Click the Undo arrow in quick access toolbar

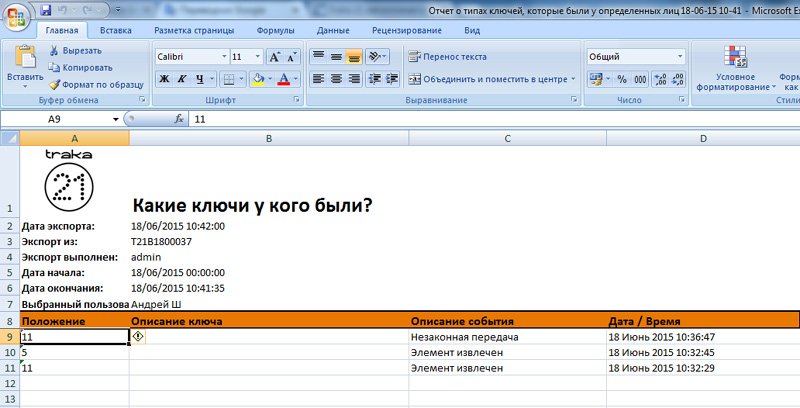click(63, 10)
